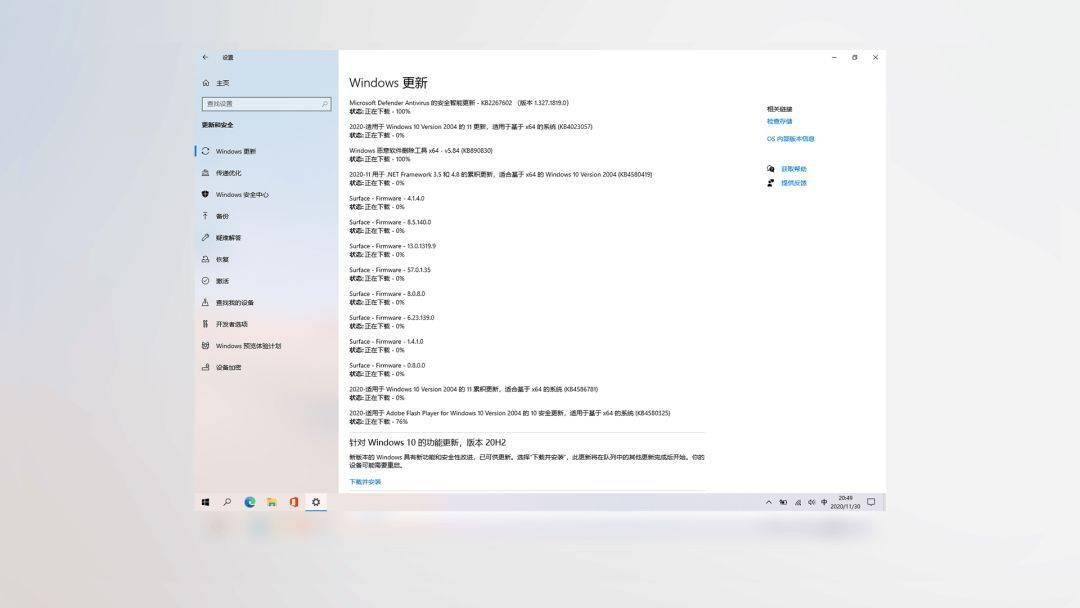
Task: Click the 更新和安全 sidebar heading
Action: [218, 125]
